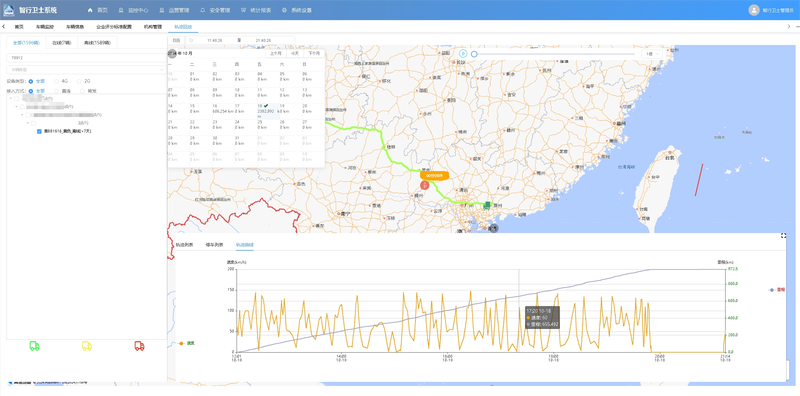Select the 4G device type radio button

pos(57,81)
